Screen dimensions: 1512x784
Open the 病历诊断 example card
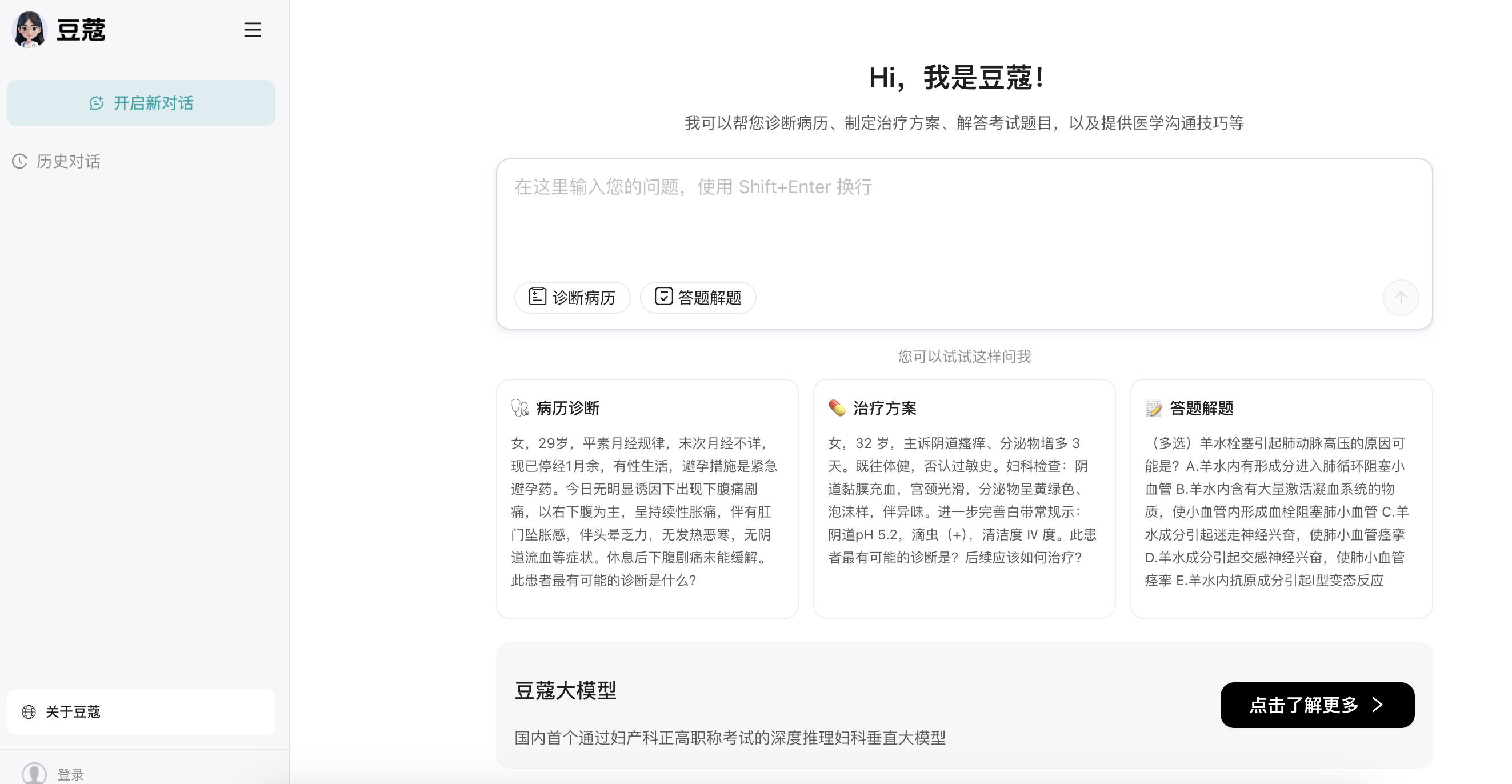coord(647,499)
